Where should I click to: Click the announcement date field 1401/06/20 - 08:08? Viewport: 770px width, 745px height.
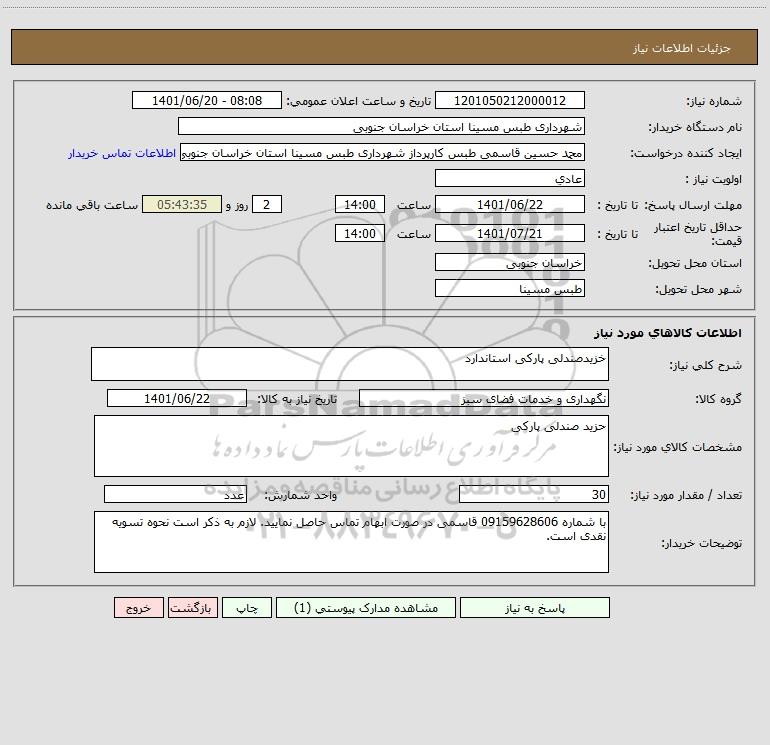[x=207, y=100]
